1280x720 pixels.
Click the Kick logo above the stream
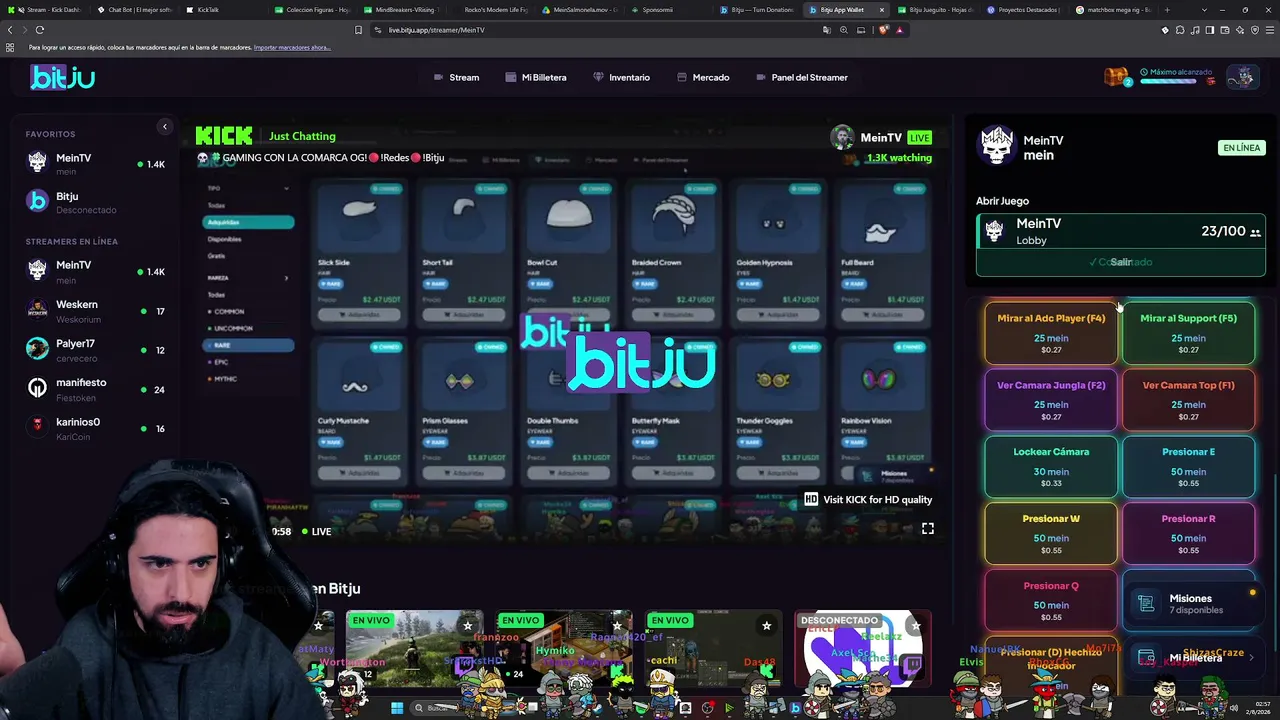(224, 136)
